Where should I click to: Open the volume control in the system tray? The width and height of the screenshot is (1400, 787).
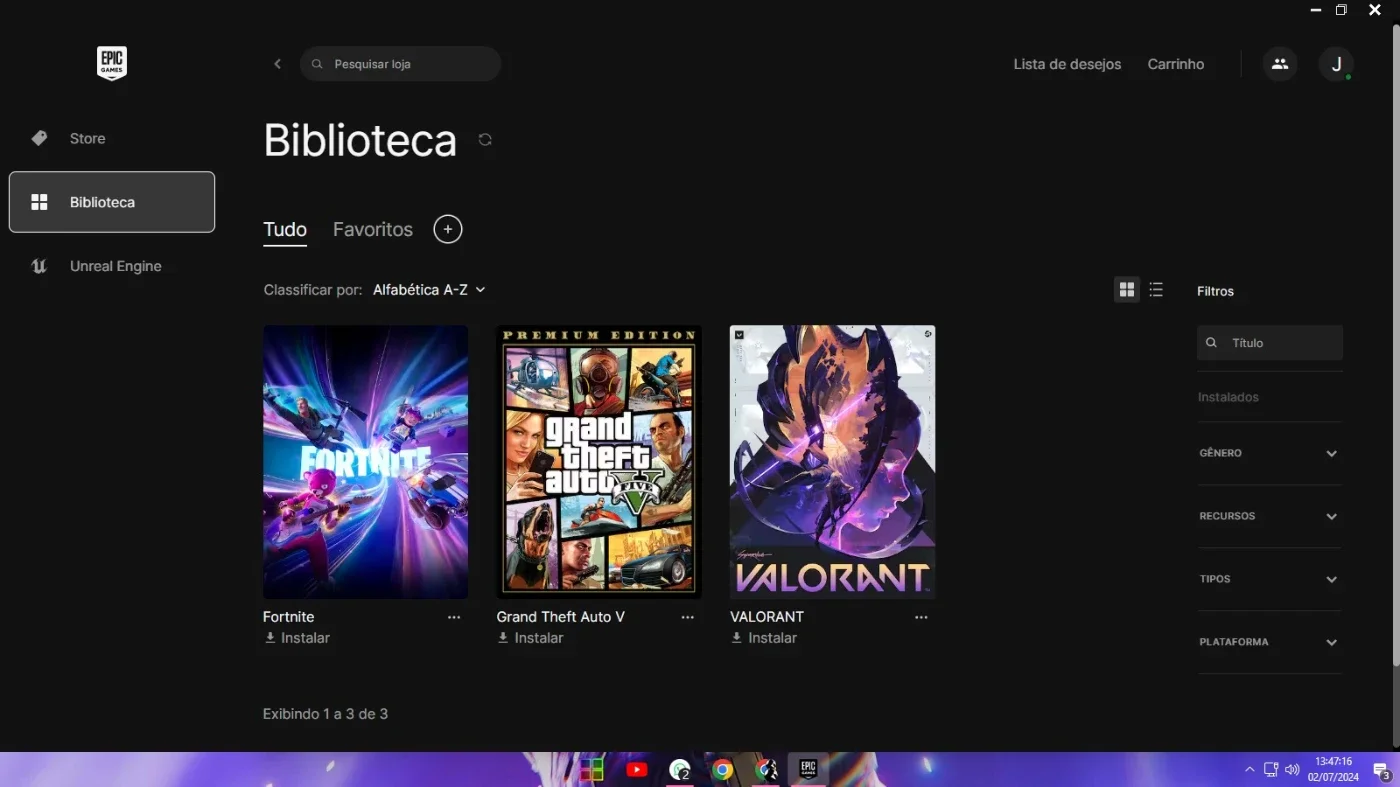(x=1291, y=770)
